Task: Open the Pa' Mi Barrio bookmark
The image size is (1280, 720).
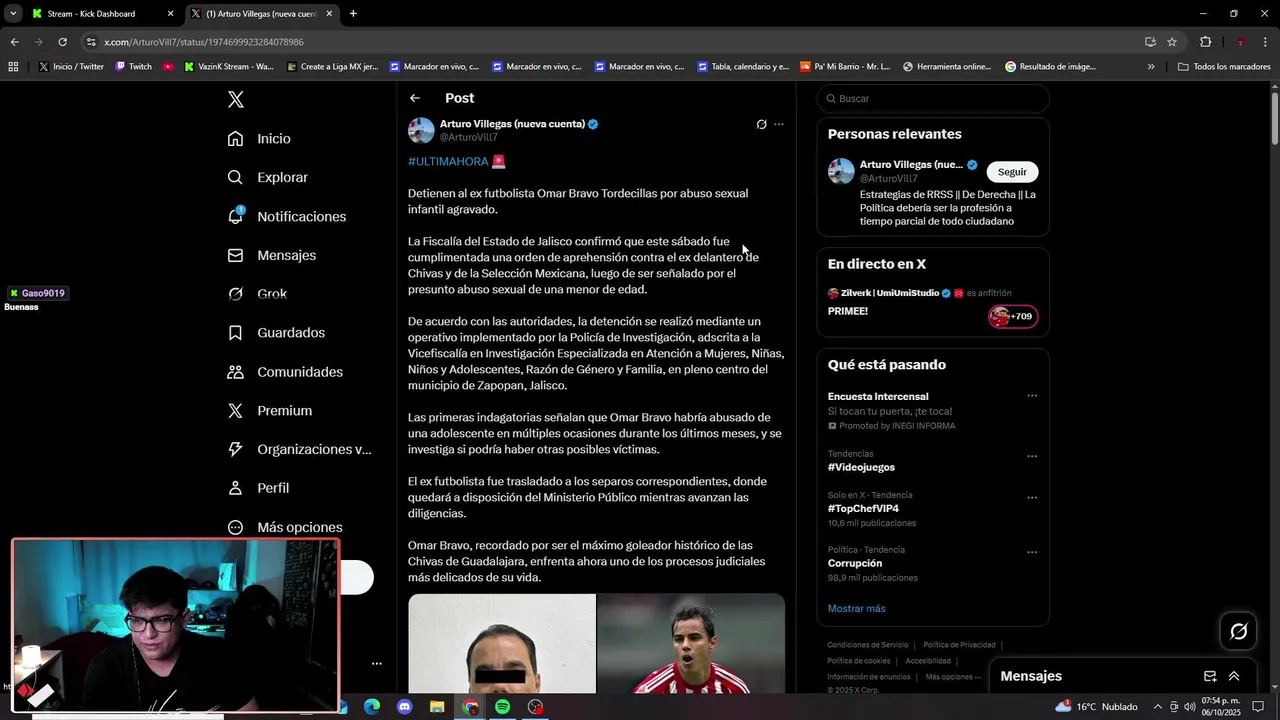Action: coord(845,67)
